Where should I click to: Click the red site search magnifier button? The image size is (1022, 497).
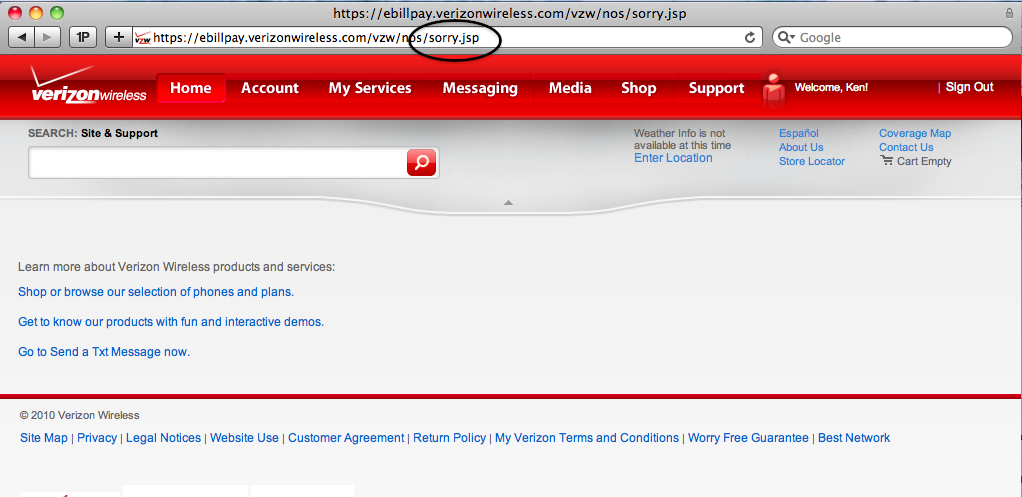point(421,162)
